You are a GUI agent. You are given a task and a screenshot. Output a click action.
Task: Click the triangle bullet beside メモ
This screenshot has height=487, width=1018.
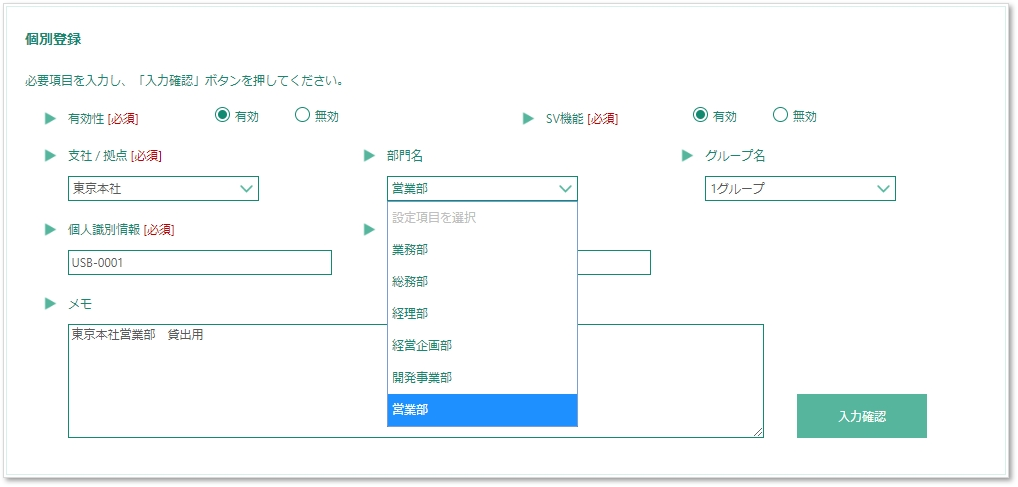tap(50, 303)
